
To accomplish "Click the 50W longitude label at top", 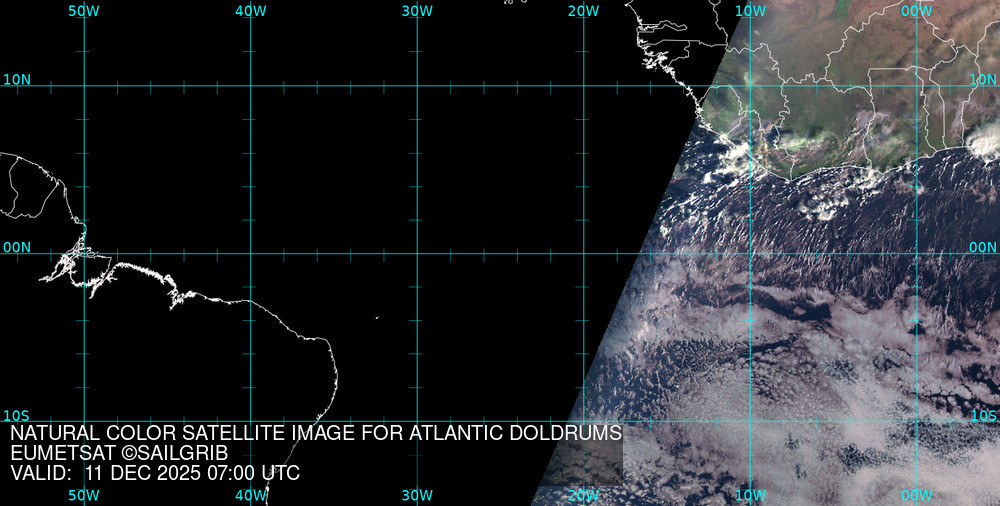I will tap(83, 10).
